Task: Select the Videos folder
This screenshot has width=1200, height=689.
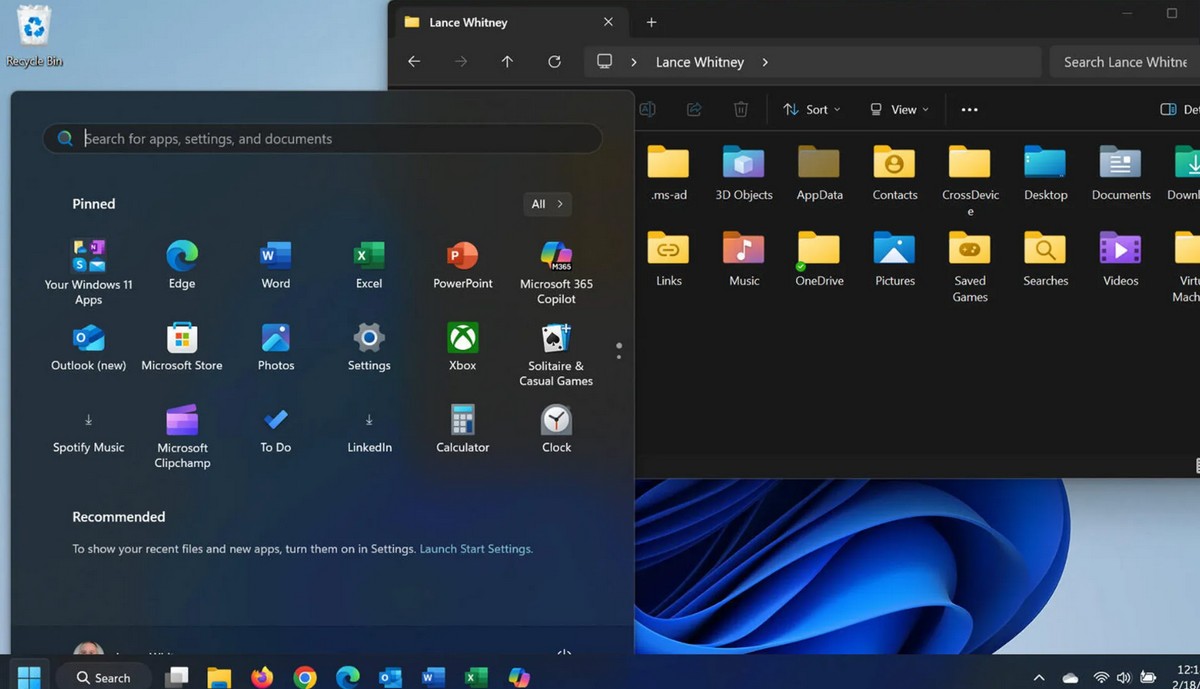Action: coord(1121,259)
